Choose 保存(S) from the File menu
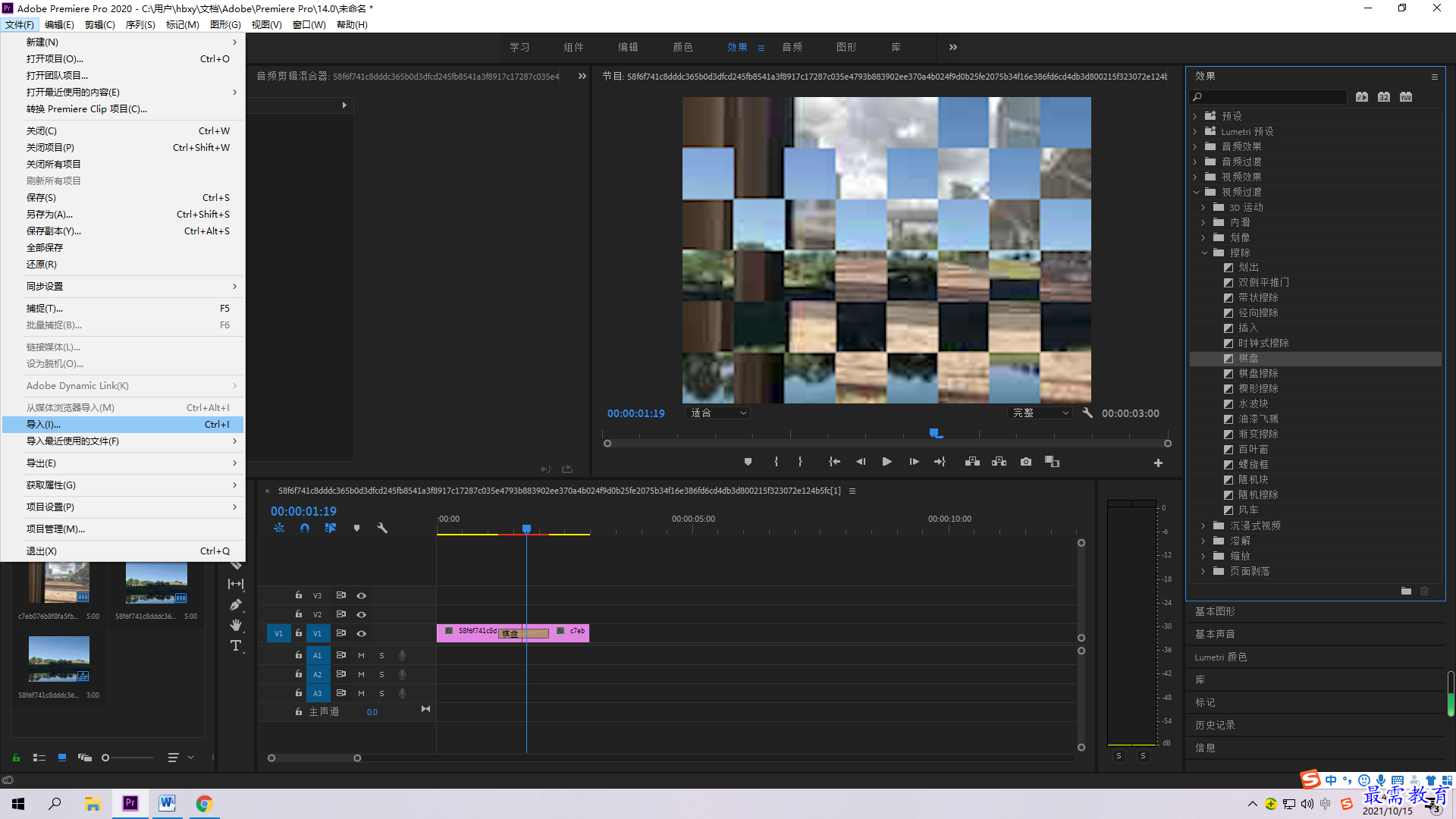 pos(123,197)
